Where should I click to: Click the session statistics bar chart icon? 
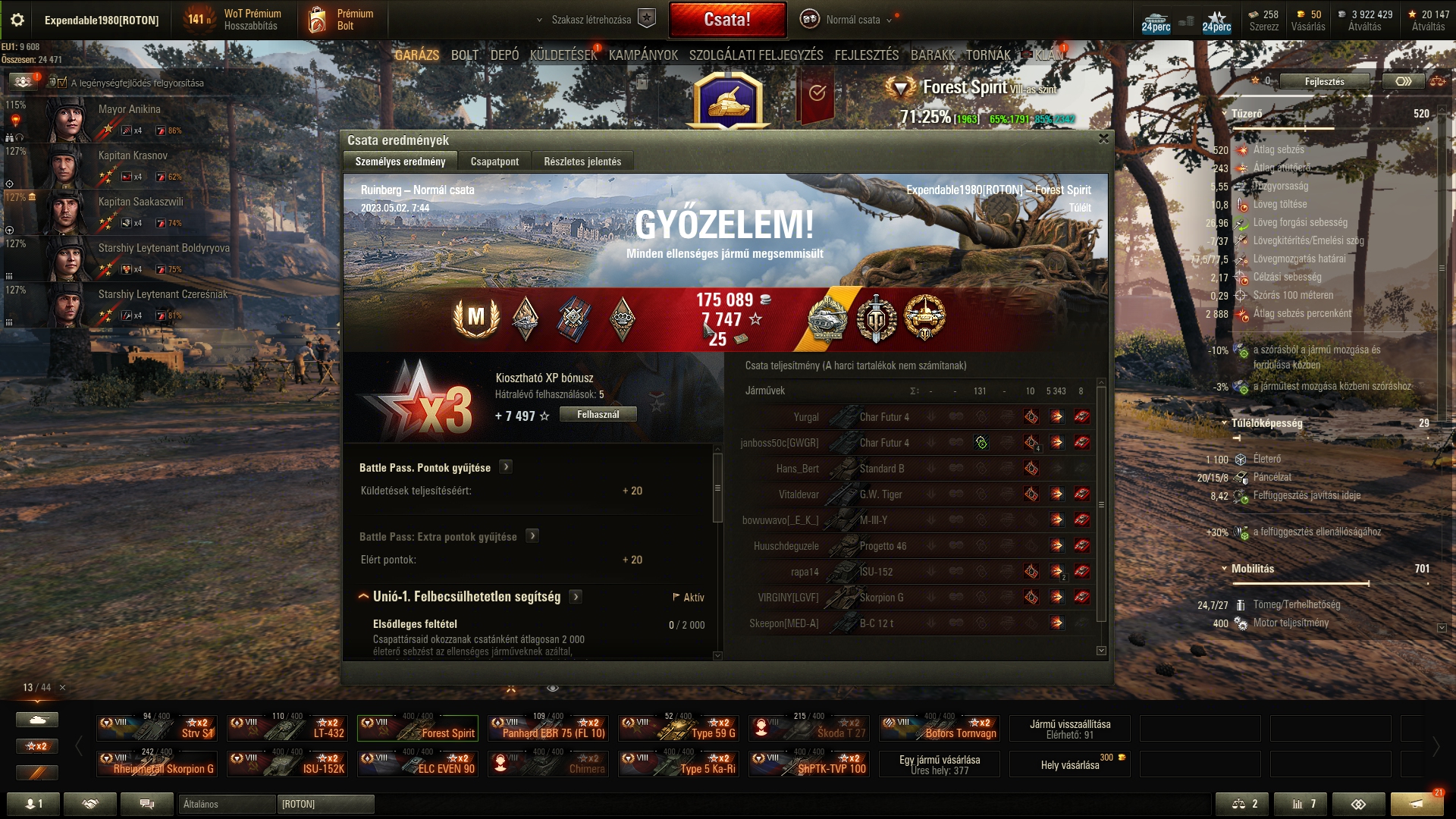(1301, 804)
